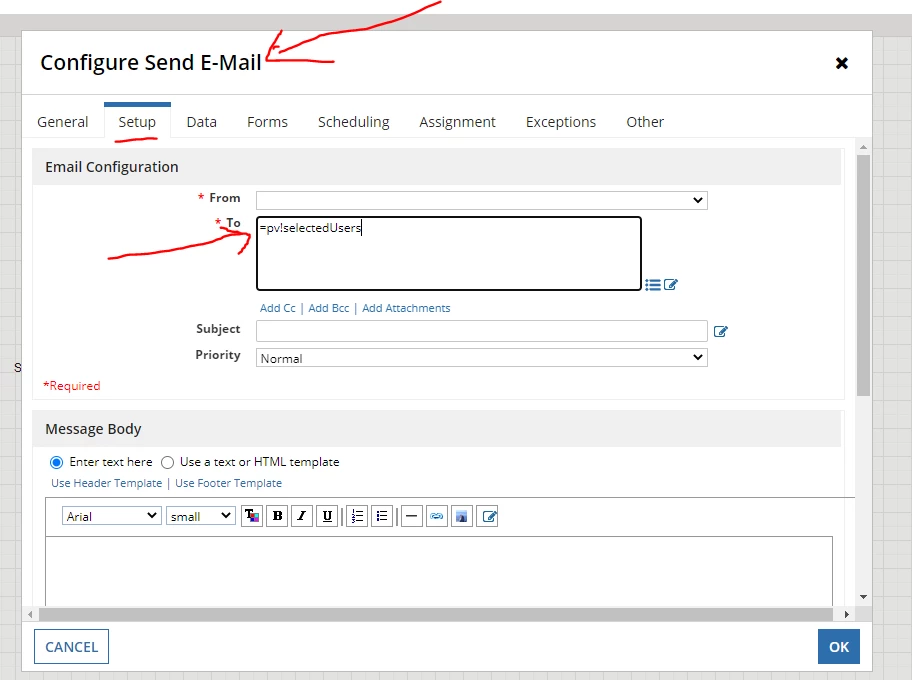Viewport: 912px width, 680px height.
Task: Click the OK button
Action: coord(839,647)
